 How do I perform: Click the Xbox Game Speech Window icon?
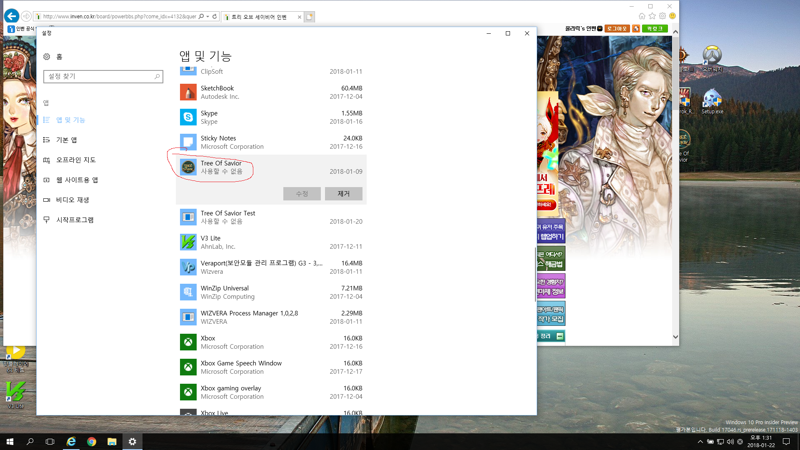[x=188, y=367]
